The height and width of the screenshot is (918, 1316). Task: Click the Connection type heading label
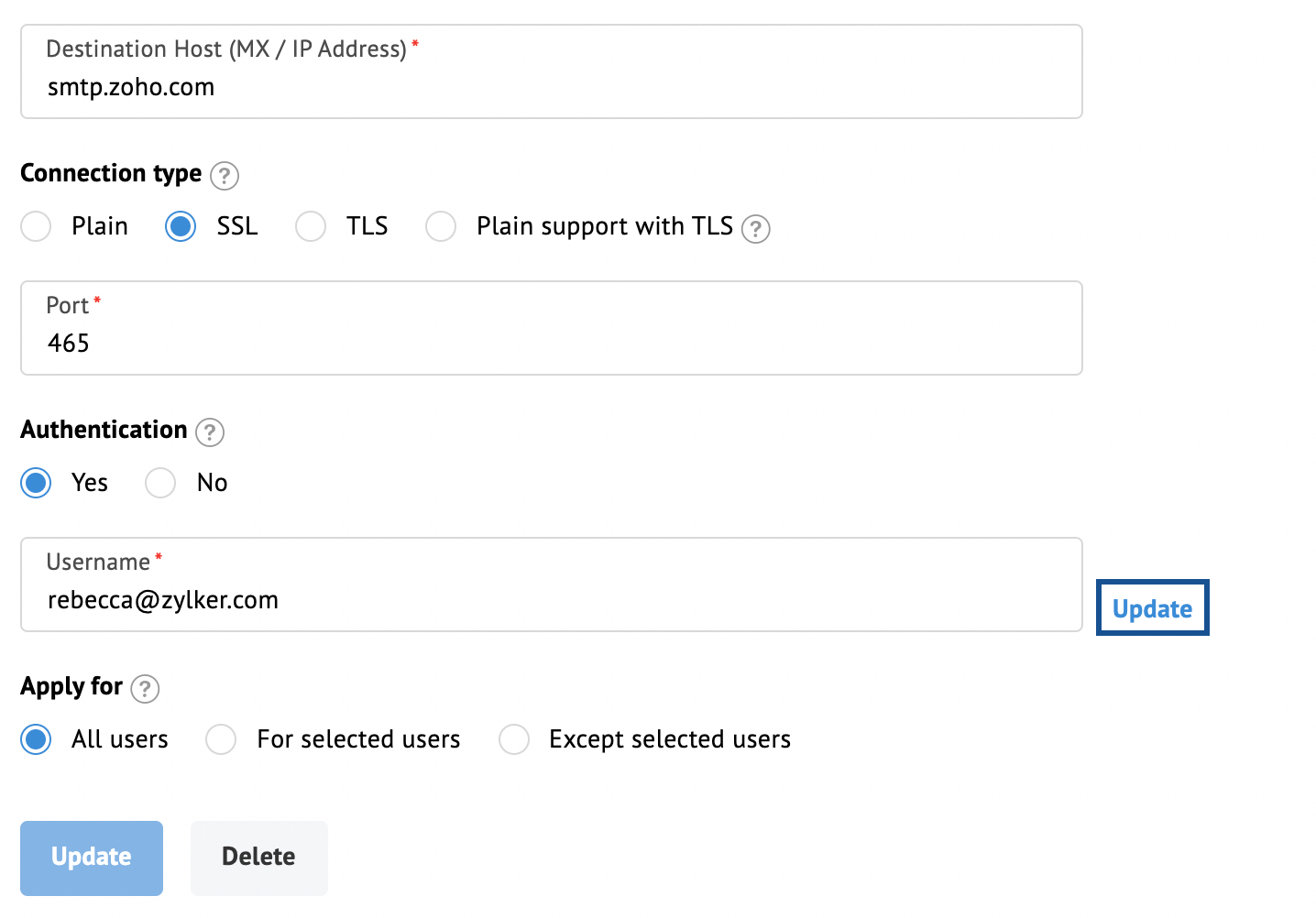click(x=111, y=173)
